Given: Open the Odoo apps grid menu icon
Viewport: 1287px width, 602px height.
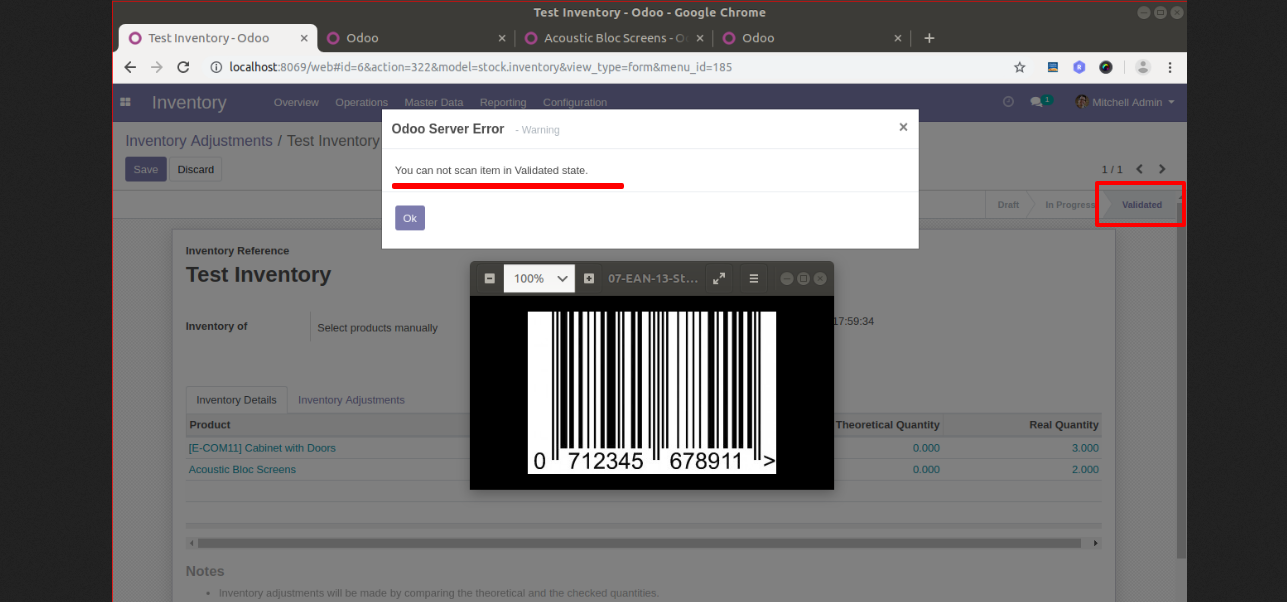Looking at the screenshot, I should pos(125,102).
